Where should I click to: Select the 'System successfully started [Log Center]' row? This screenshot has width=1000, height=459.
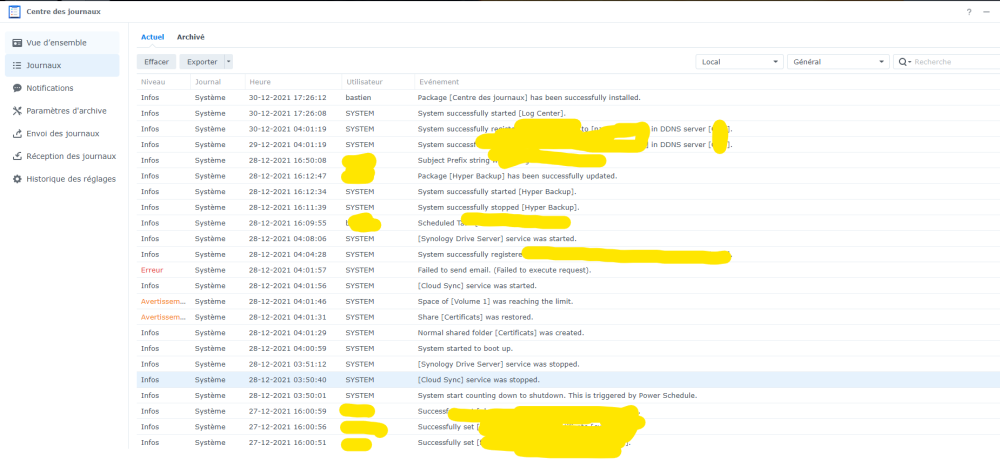point(568,113)
